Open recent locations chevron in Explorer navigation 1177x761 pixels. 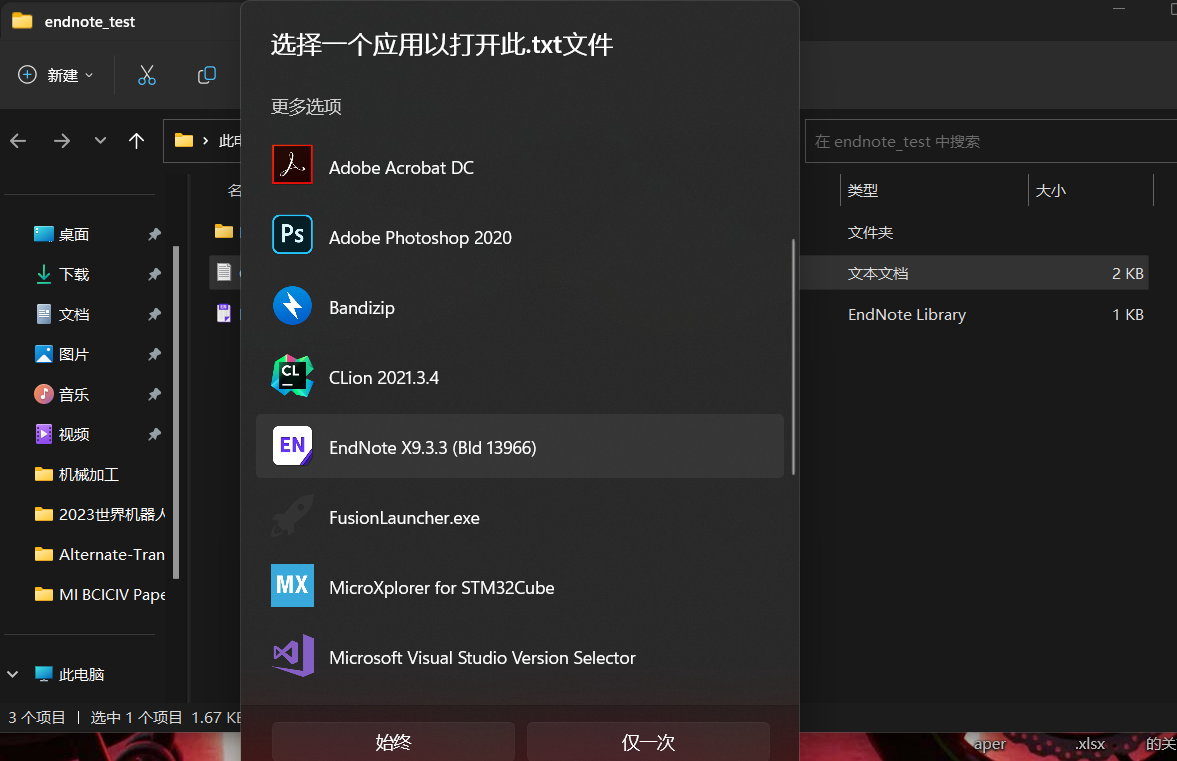pos(100,141)
